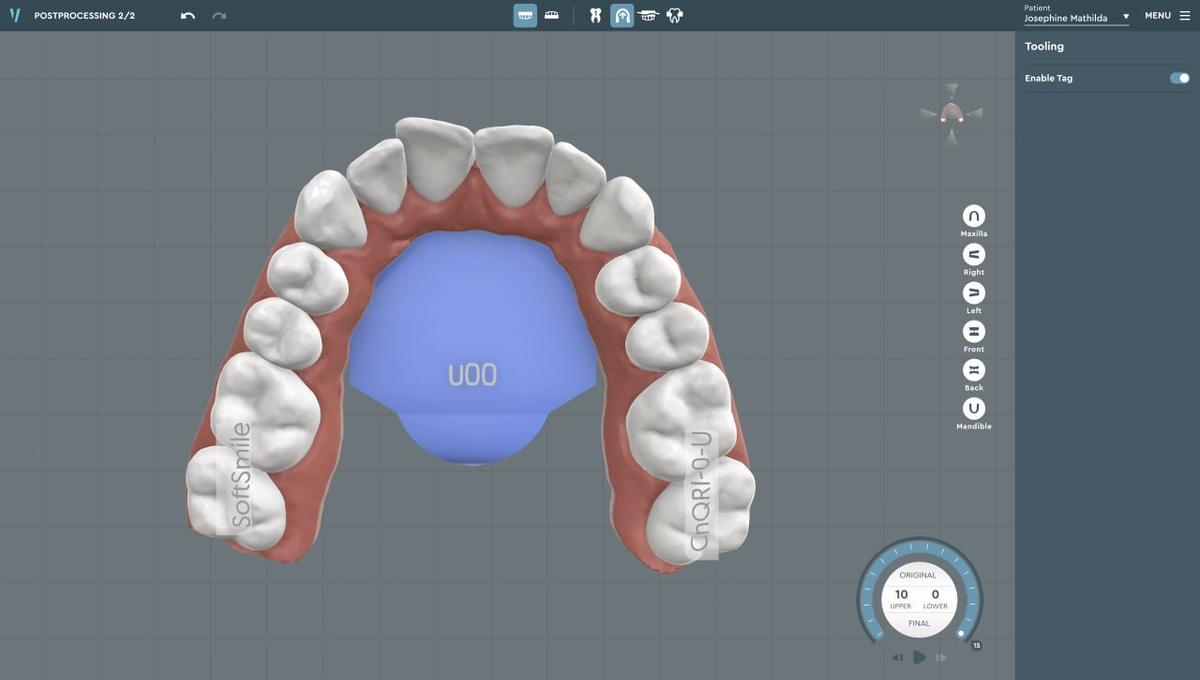This screenshot has height=680, width=1200.
Task: Expand Josephine Mathilda's patient options
Action: (1125, 16)
